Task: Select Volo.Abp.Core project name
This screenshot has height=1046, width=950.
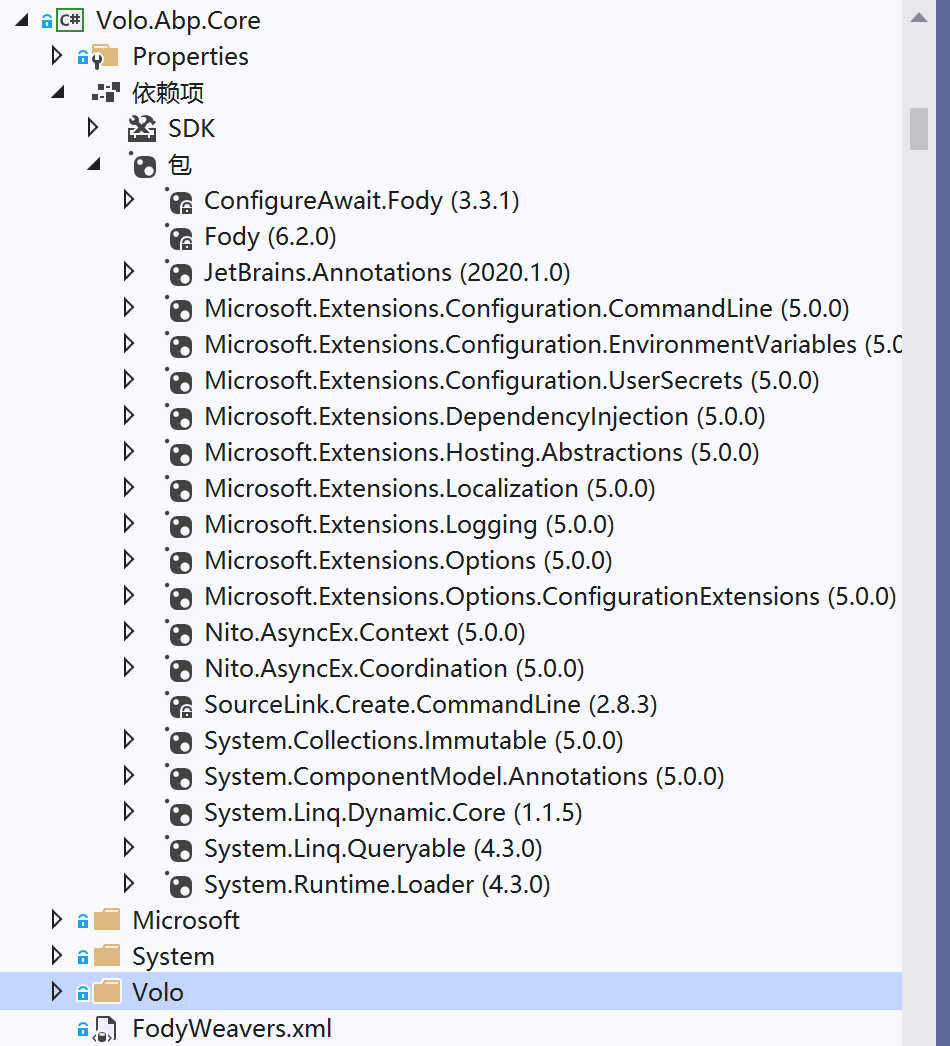Action: tap(178, 21)
